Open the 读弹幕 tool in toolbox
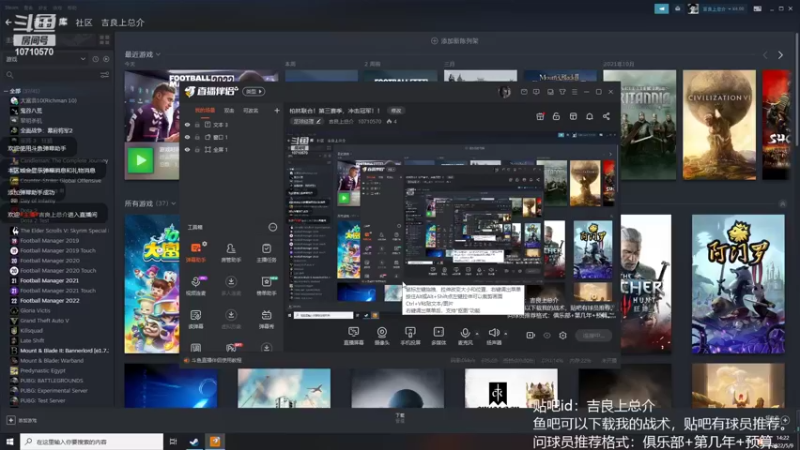Image resolution: width=800 pixels, height=450 pixels. pos(196,319)
